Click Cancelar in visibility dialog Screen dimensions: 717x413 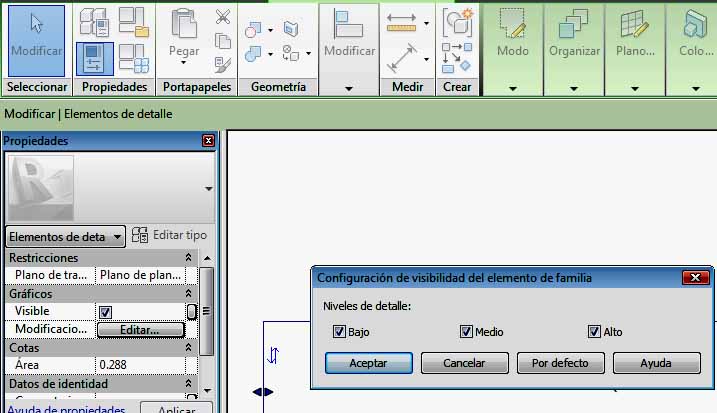point(465,363)
